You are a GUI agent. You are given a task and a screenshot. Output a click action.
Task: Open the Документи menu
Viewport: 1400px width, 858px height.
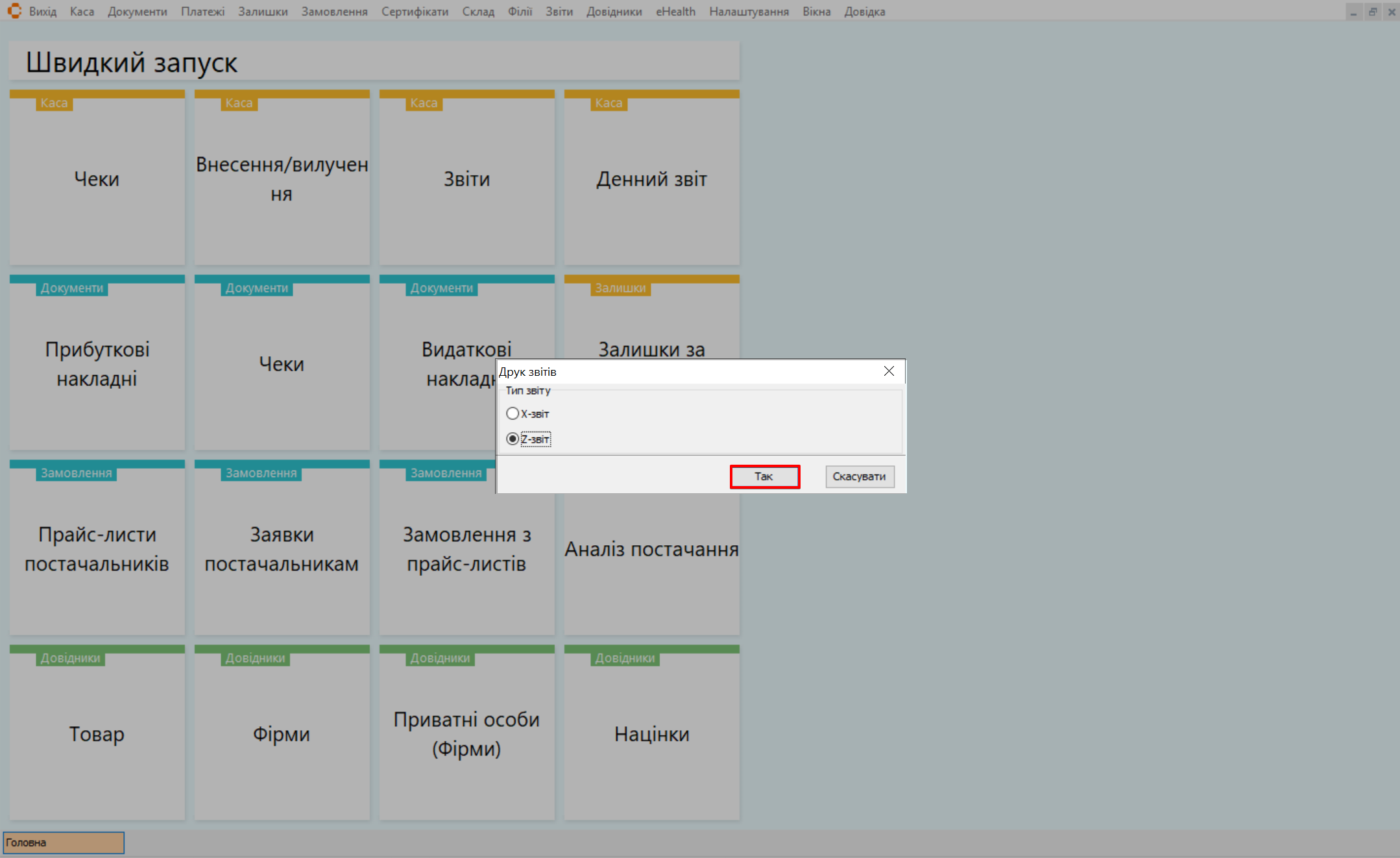(x=137, y=12)
